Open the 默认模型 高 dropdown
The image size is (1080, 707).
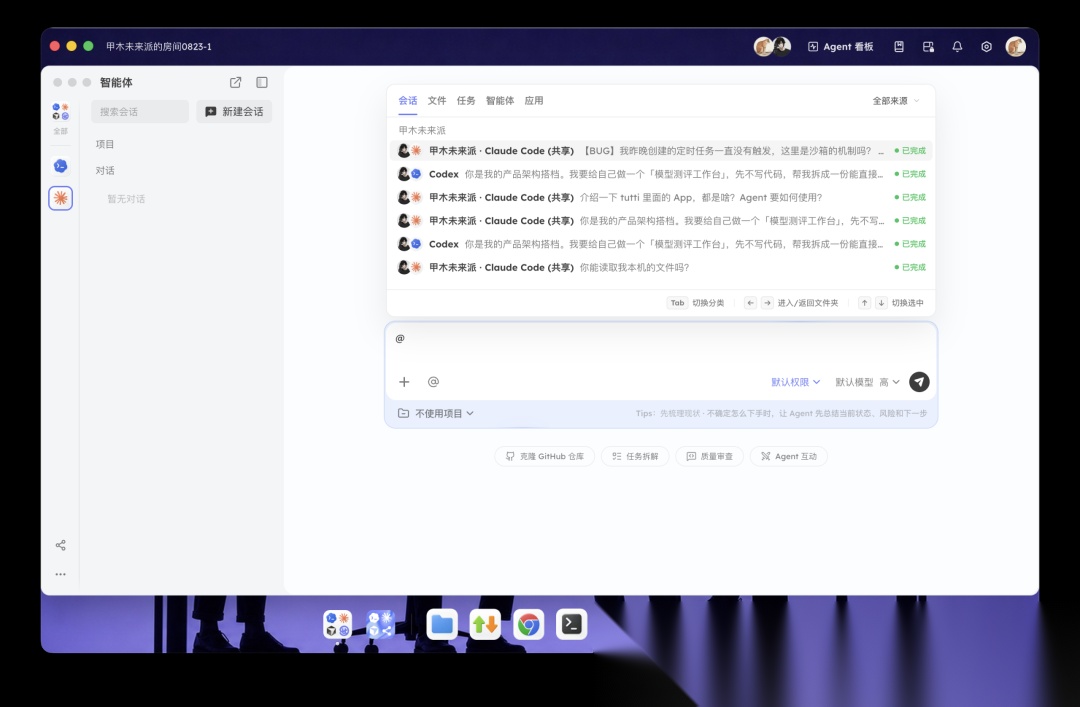867,382
